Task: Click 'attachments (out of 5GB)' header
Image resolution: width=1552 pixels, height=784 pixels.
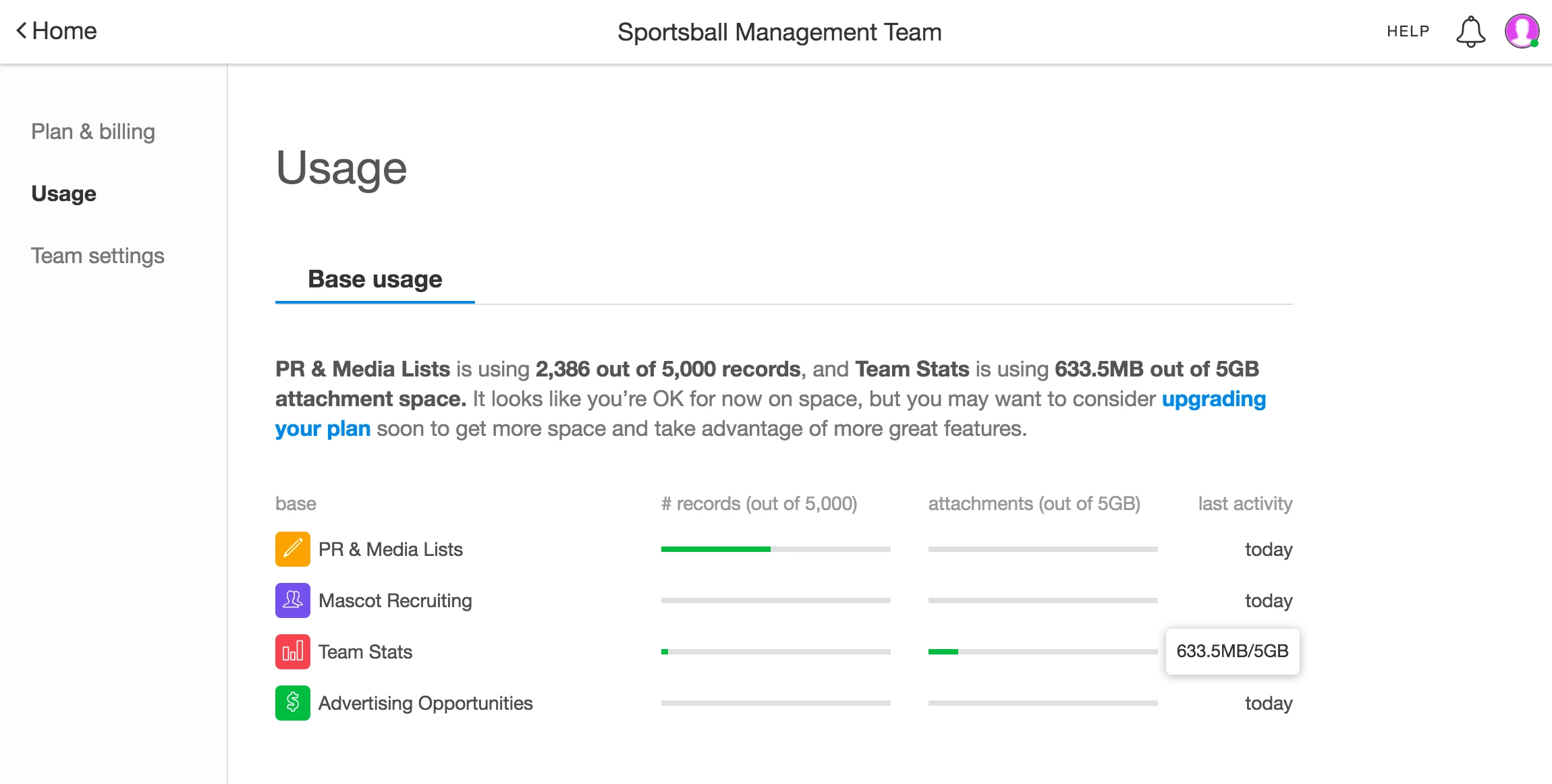Action: click(1034, 503)
